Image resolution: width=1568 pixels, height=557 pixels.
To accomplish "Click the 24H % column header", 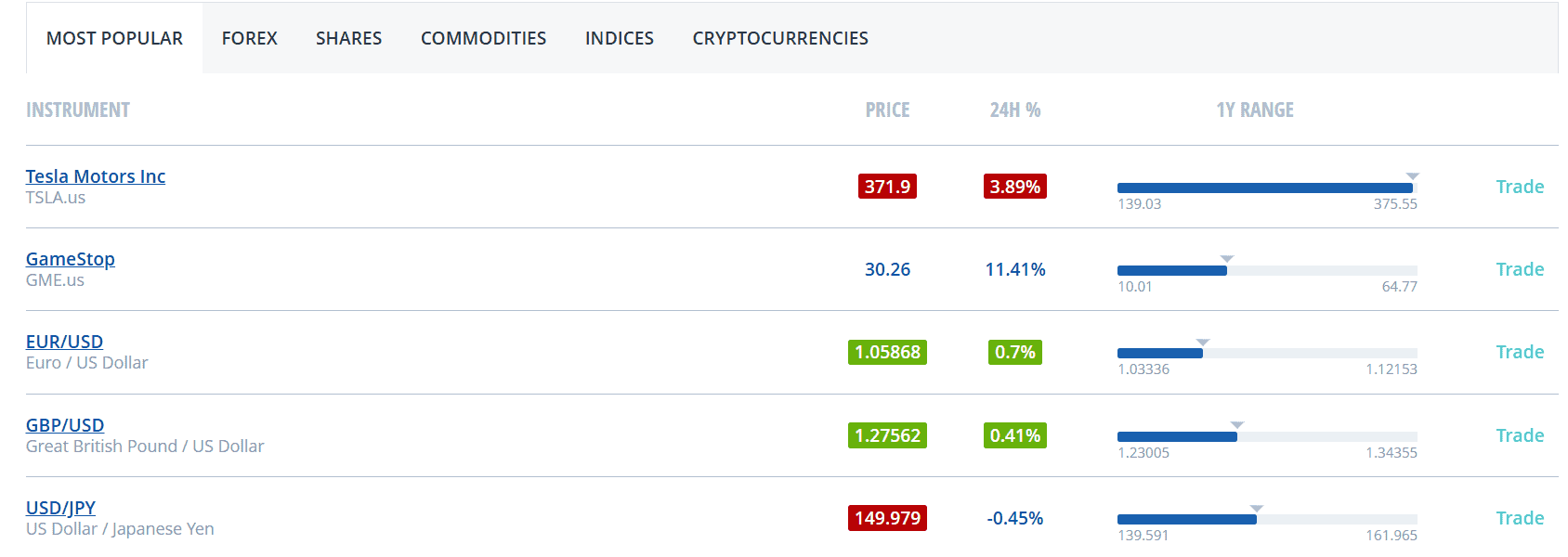I will (x=1015, y=110).
